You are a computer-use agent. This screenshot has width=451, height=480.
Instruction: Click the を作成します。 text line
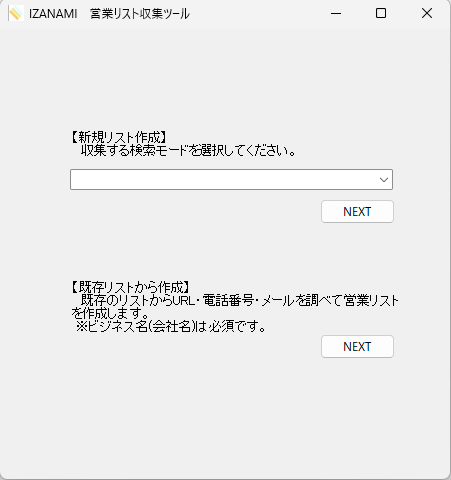pos(110,314)
